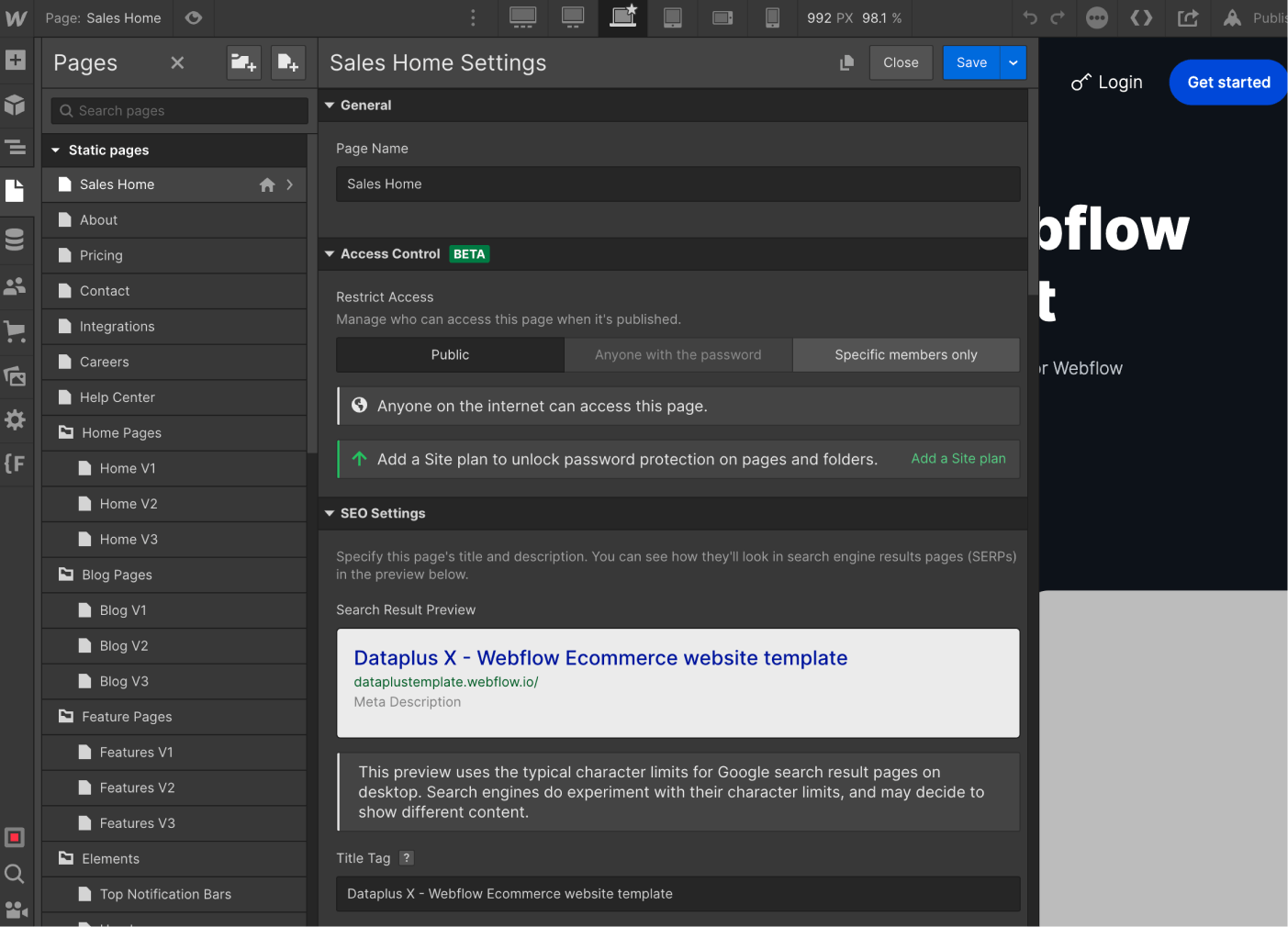Open the Save button dropdown arrow
Image resolution: width=1288 pixels, height=927 pixels.
pos(1013,62)
